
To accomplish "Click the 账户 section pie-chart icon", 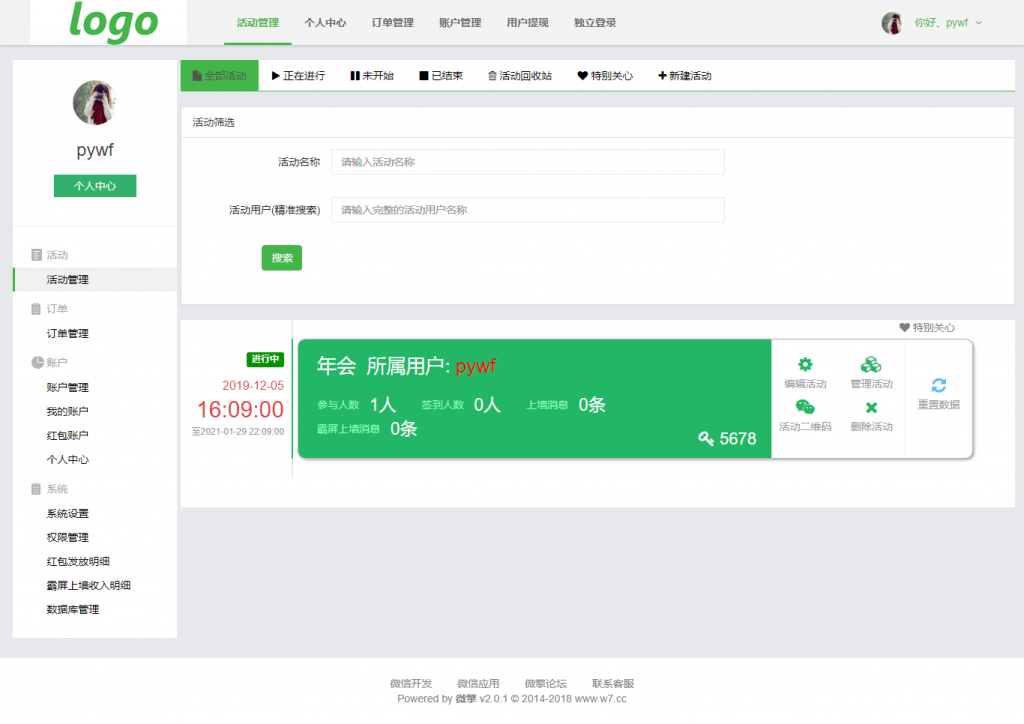I will [37, 362].
